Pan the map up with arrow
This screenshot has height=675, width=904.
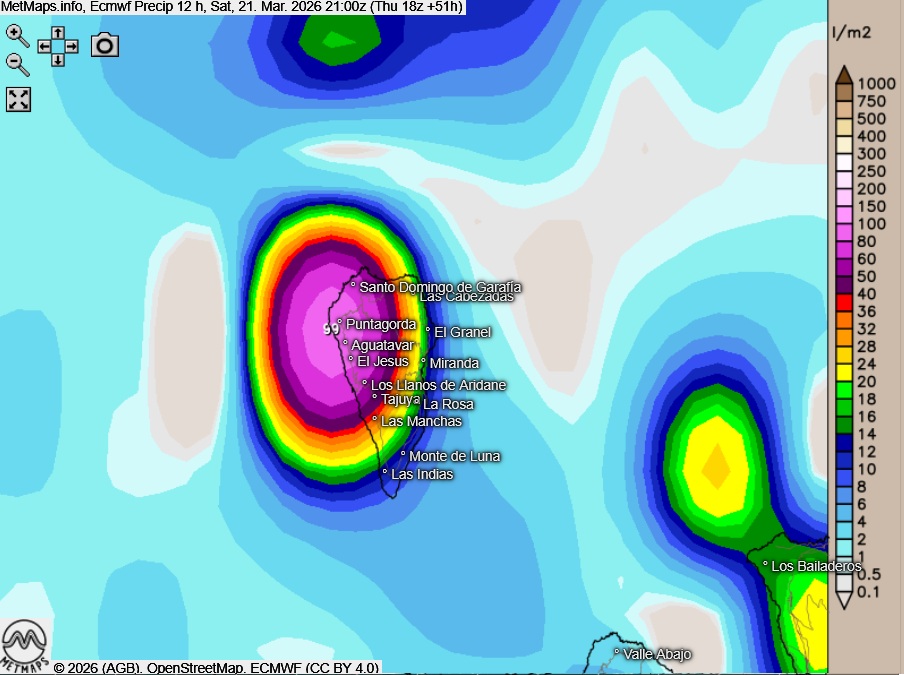(58, 33)
